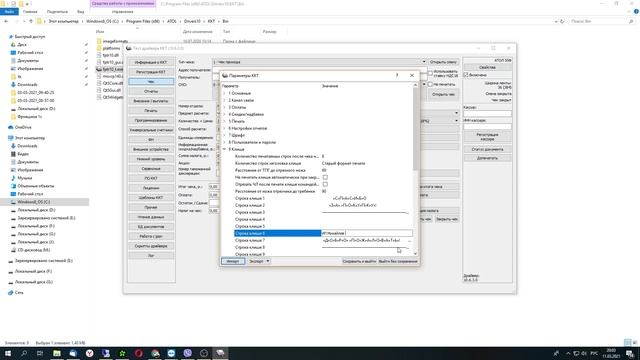640x360 pixels.
Task: Open notification center in system tray
Action: 630,353
